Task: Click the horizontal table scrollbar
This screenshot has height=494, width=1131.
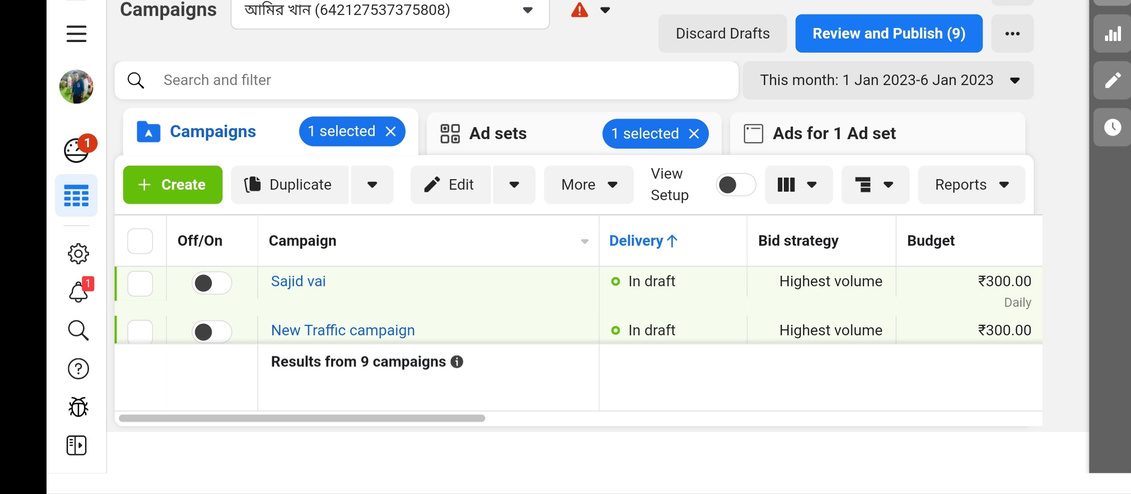Action: [302, 418]
